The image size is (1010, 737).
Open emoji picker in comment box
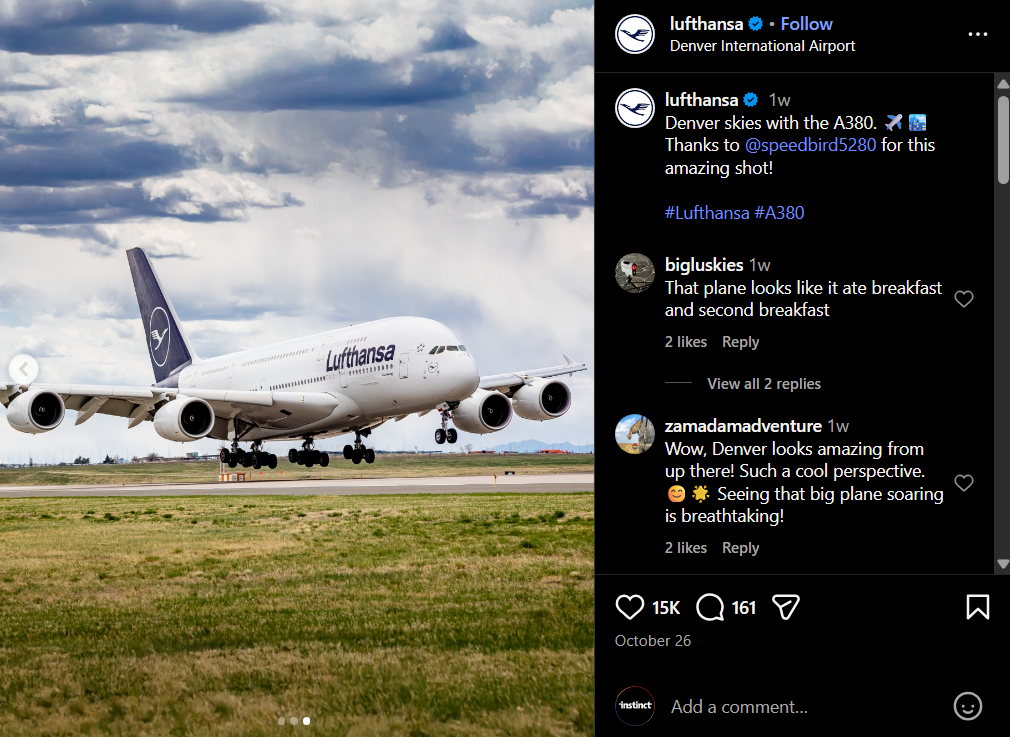pyautogui.click(x=967, y=706)
